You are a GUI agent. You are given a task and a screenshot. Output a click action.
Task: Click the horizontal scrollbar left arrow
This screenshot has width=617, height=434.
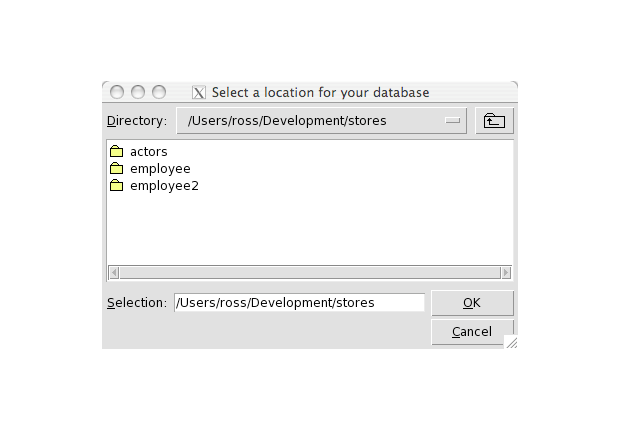coord(113,272)
